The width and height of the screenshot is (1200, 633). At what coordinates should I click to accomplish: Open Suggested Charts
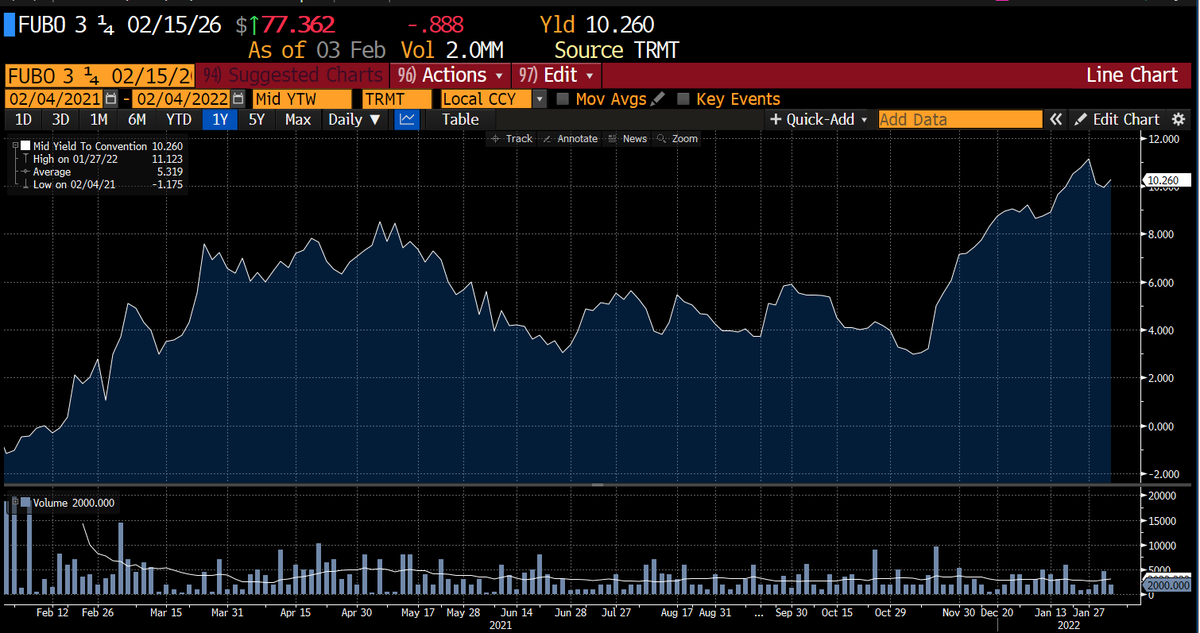click(x=293, y=75)
